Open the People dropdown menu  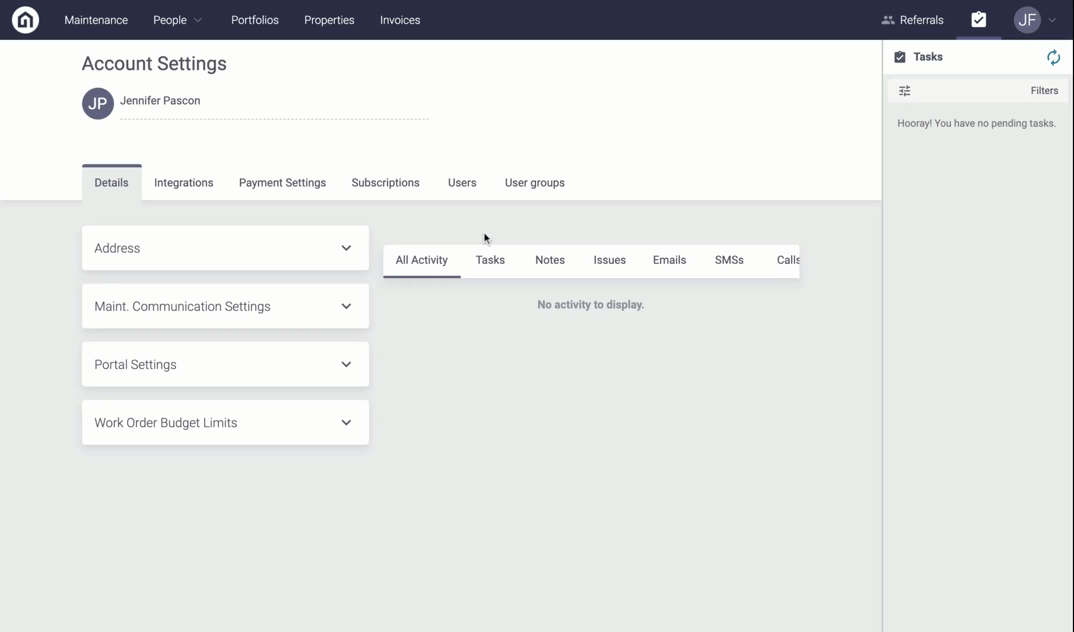(177, 20)
